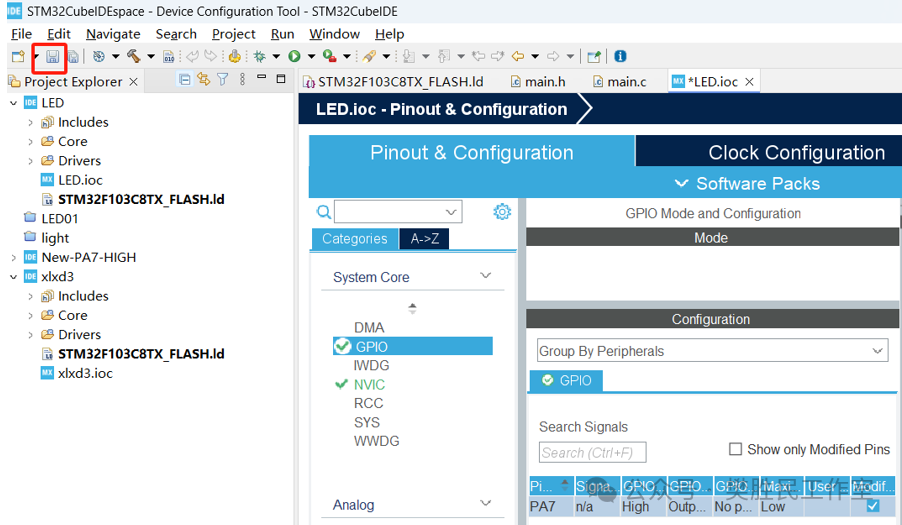Close the Project Explorer view
The width and height of the screenshot is (902, 525).
click(x=133, y=82)
